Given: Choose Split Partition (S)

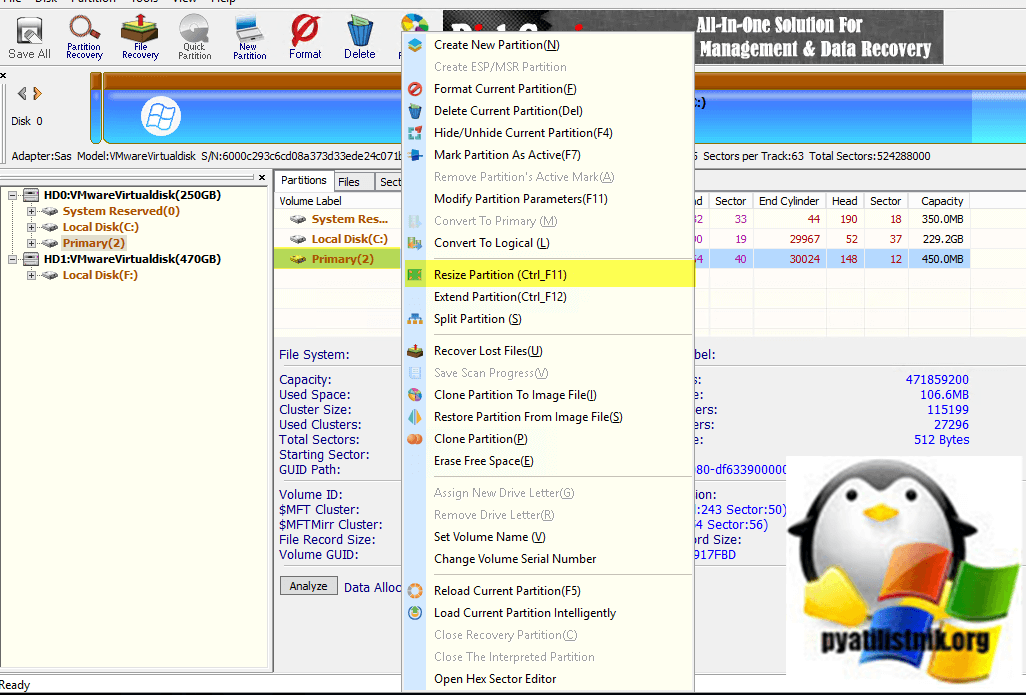Looking at the screenshot, I should tap(548, 319).
